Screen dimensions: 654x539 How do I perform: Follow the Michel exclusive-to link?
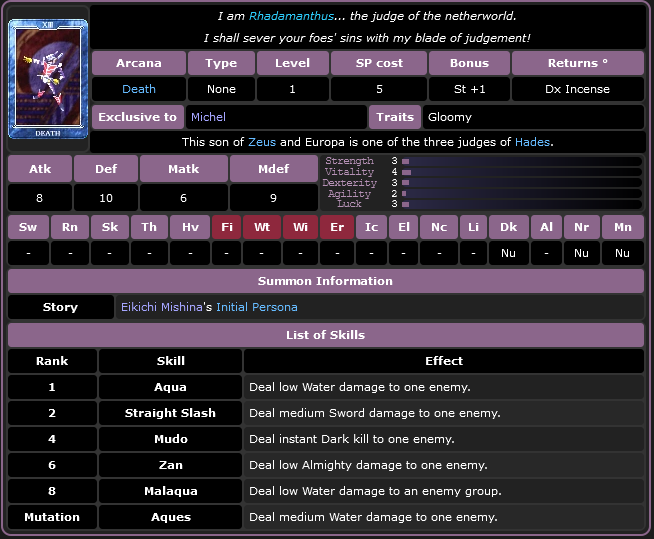(208, 117)
